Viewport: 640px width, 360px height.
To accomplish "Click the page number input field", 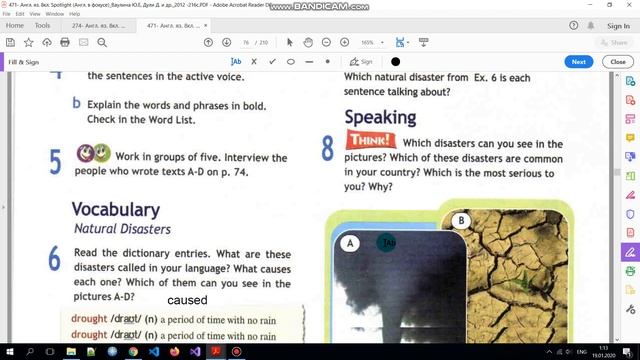I will tap(246, 42).
